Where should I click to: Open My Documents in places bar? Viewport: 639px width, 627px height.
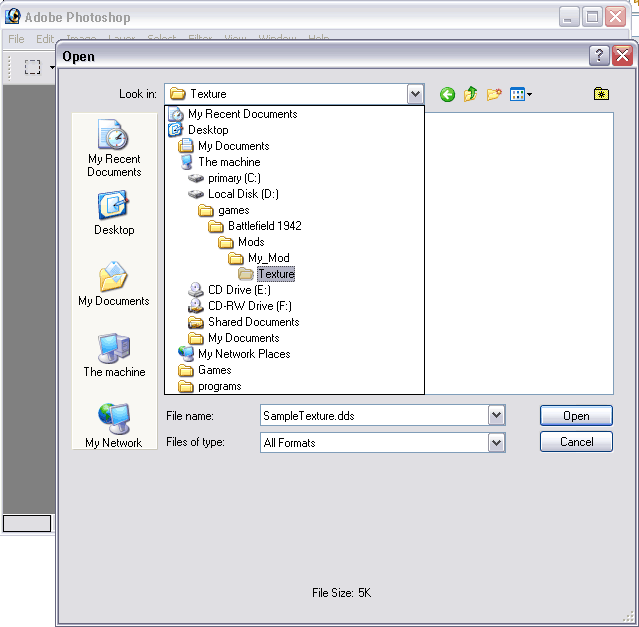(114, 284)
